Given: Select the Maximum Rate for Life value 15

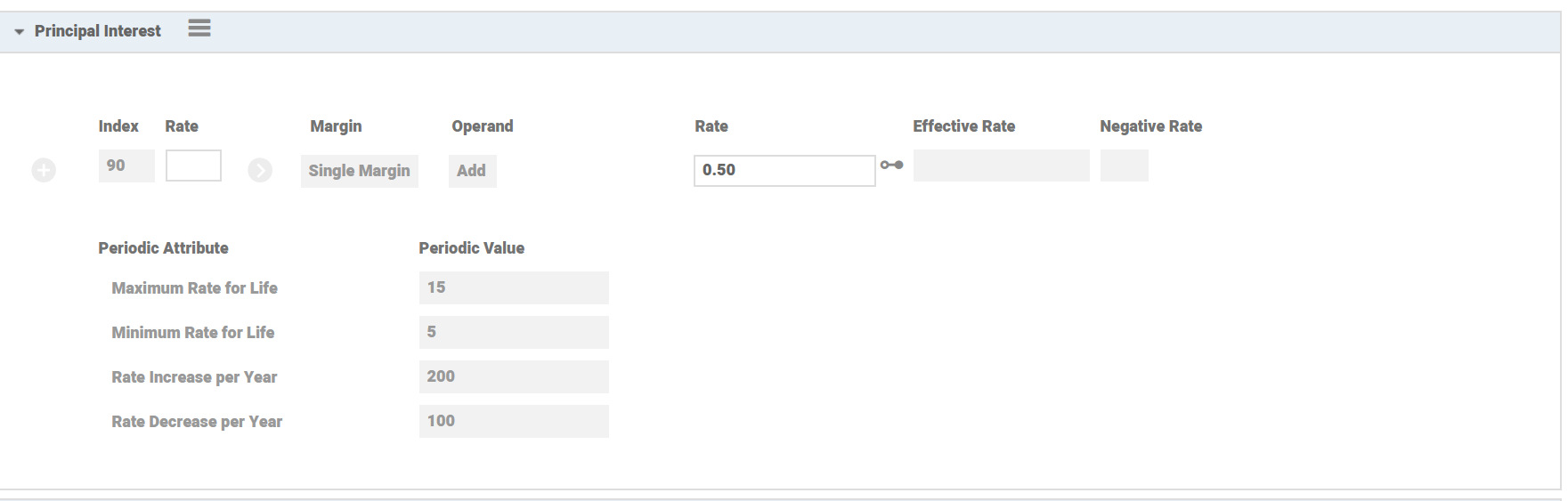Looking at the screenshot, I should pyautogui.click(x=514, y=287).
